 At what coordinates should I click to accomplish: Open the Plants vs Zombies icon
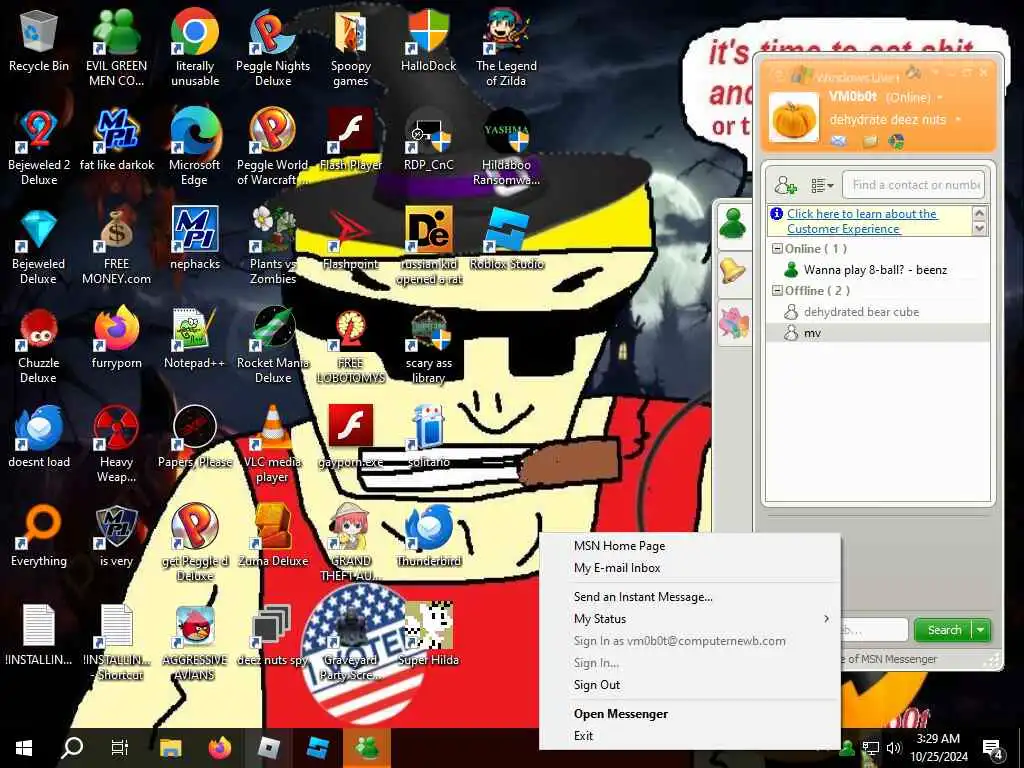273,246
